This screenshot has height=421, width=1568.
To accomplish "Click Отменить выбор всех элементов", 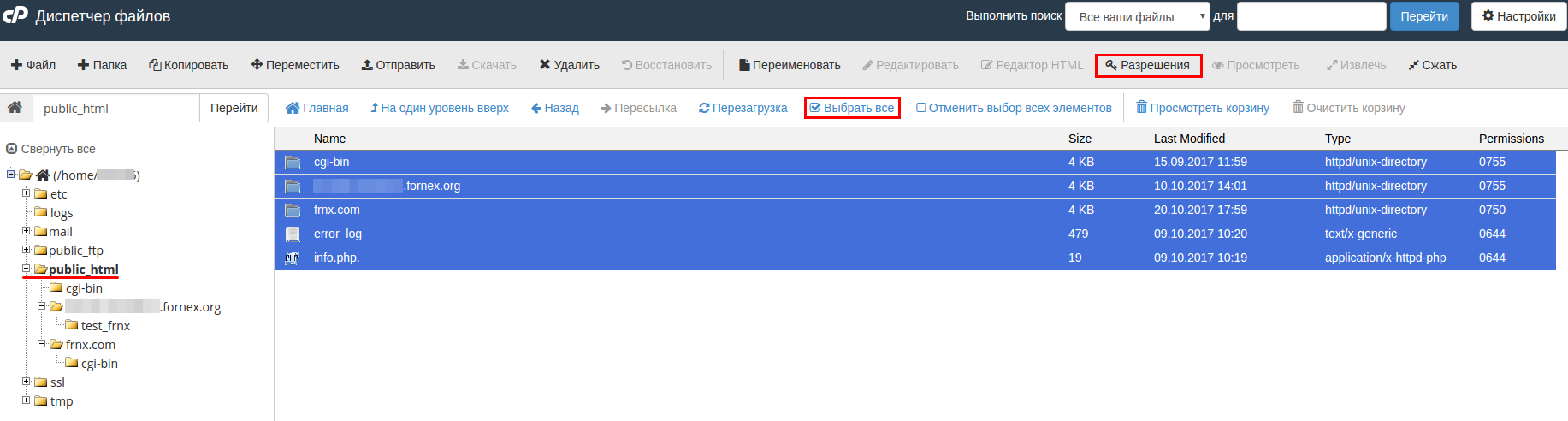I will click(x=1014, y=108).
